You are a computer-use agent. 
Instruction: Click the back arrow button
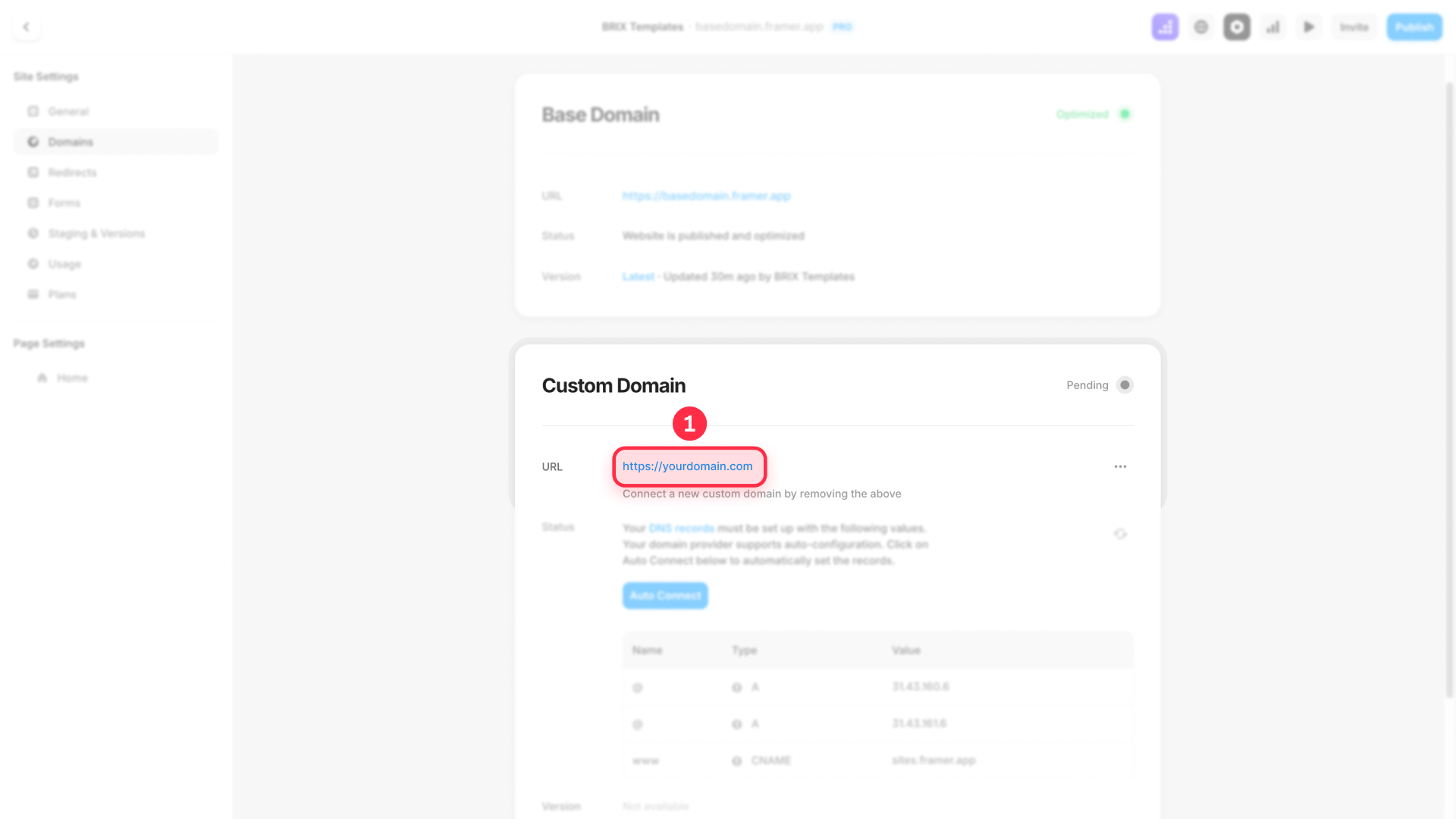pos(27,27)
